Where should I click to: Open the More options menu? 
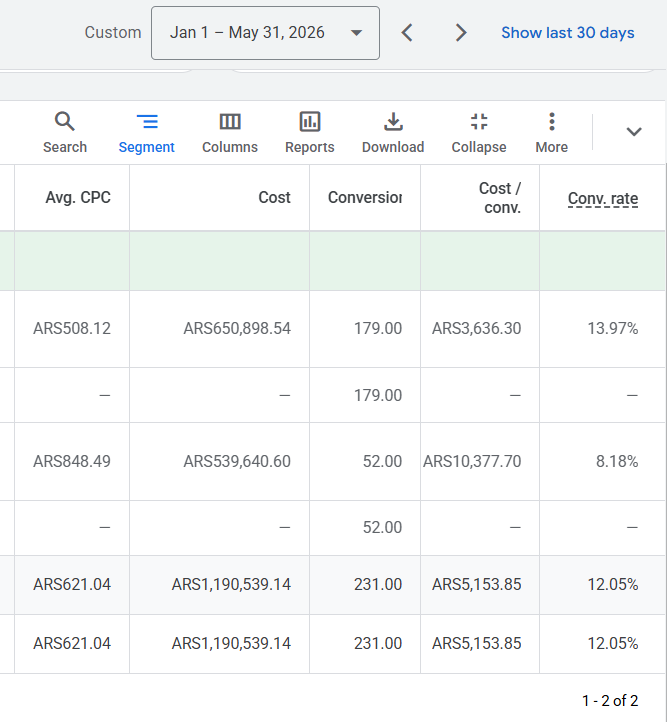coord(551,133)
